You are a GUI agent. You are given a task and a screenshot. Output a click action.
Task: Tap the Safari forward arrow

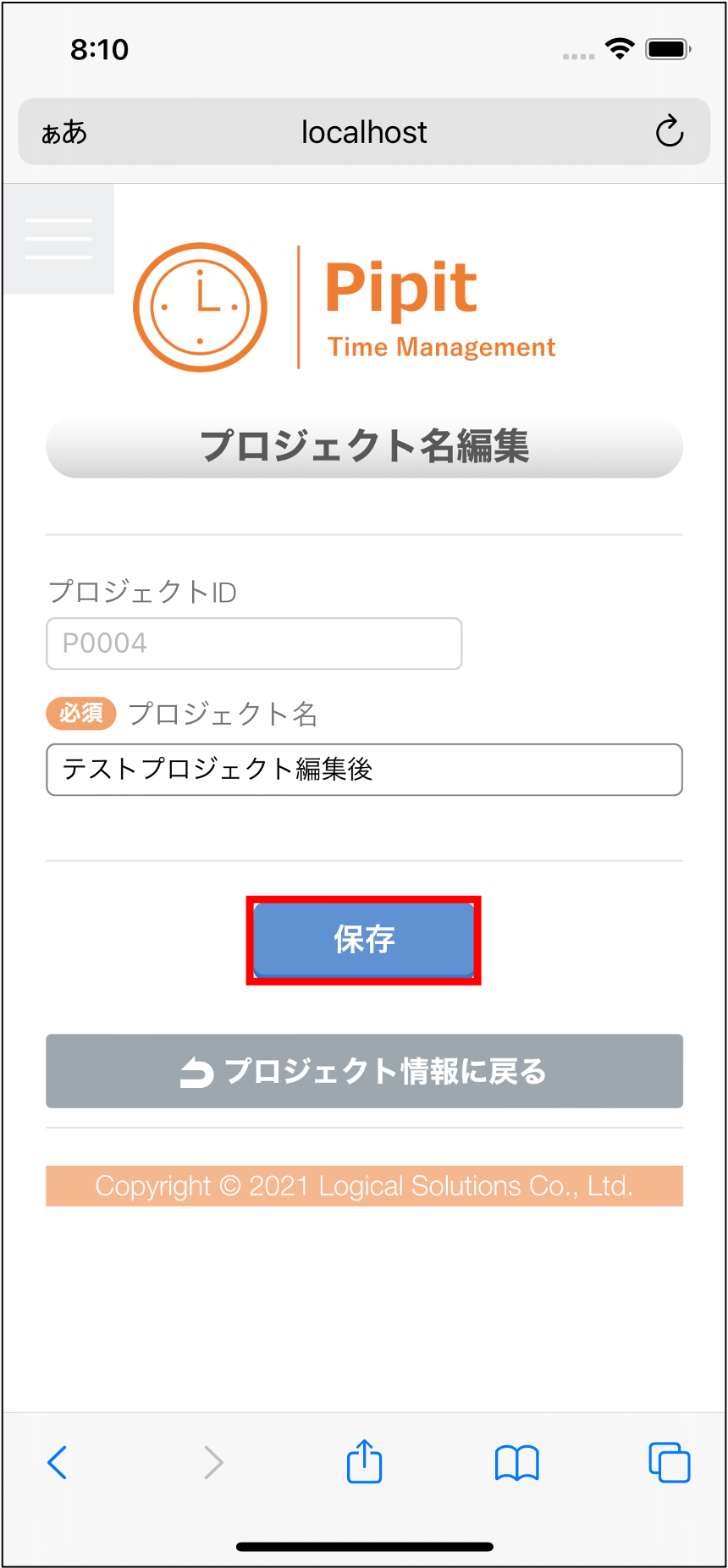tap(213, 1462)
